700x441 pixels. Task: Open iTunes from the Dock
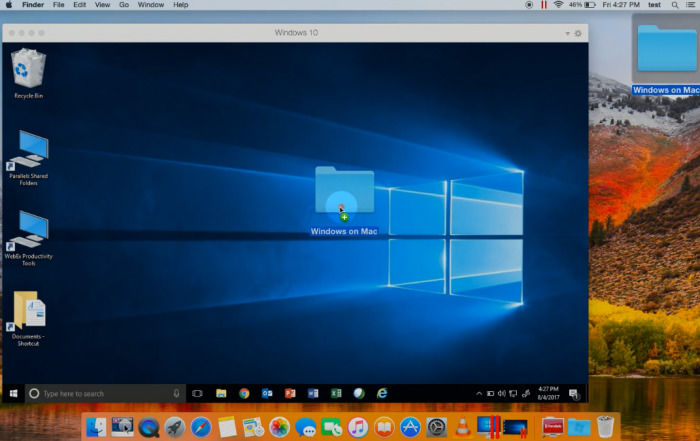pos(358,428)
